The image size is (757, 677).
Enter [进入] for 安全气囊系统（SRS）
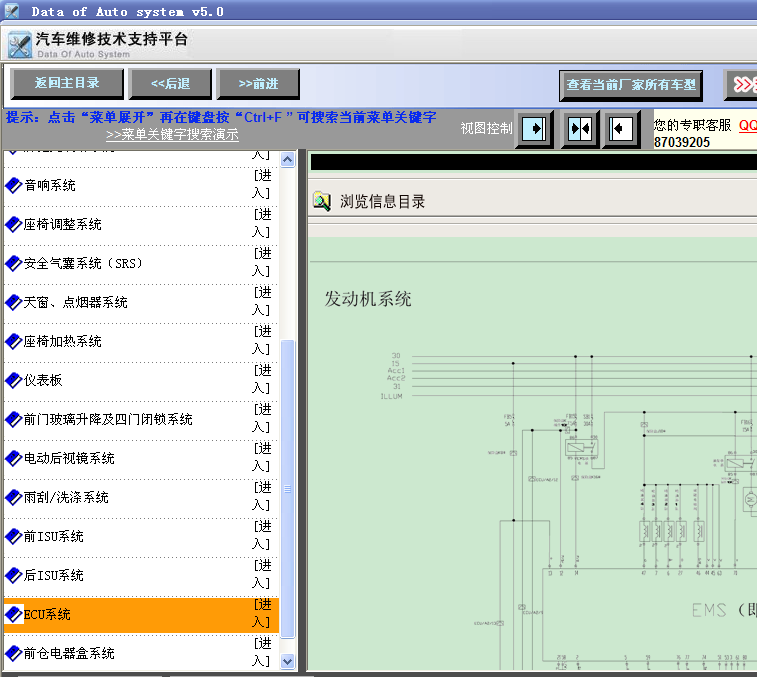(x=262, y=263)
